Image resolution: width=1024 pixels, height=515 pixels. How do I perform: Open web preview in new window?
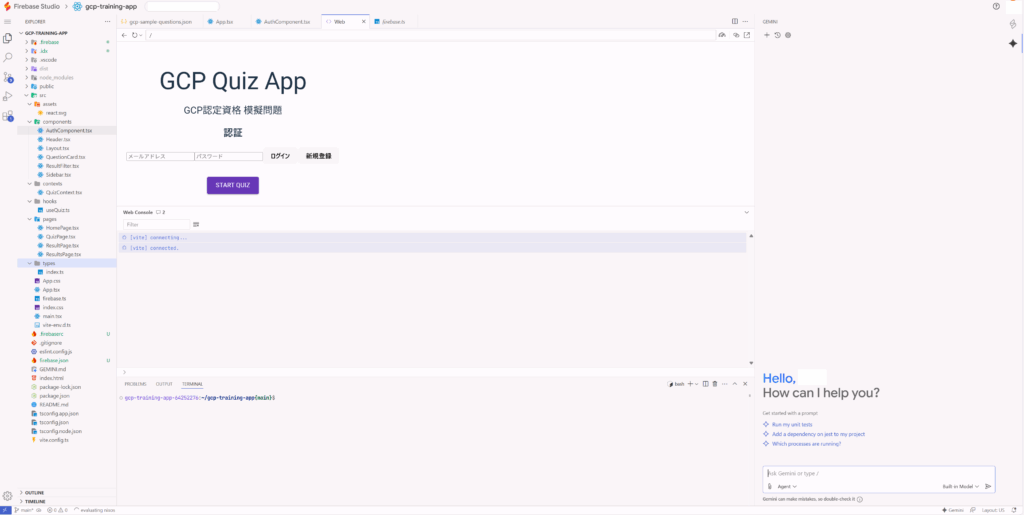click(745, 35)
